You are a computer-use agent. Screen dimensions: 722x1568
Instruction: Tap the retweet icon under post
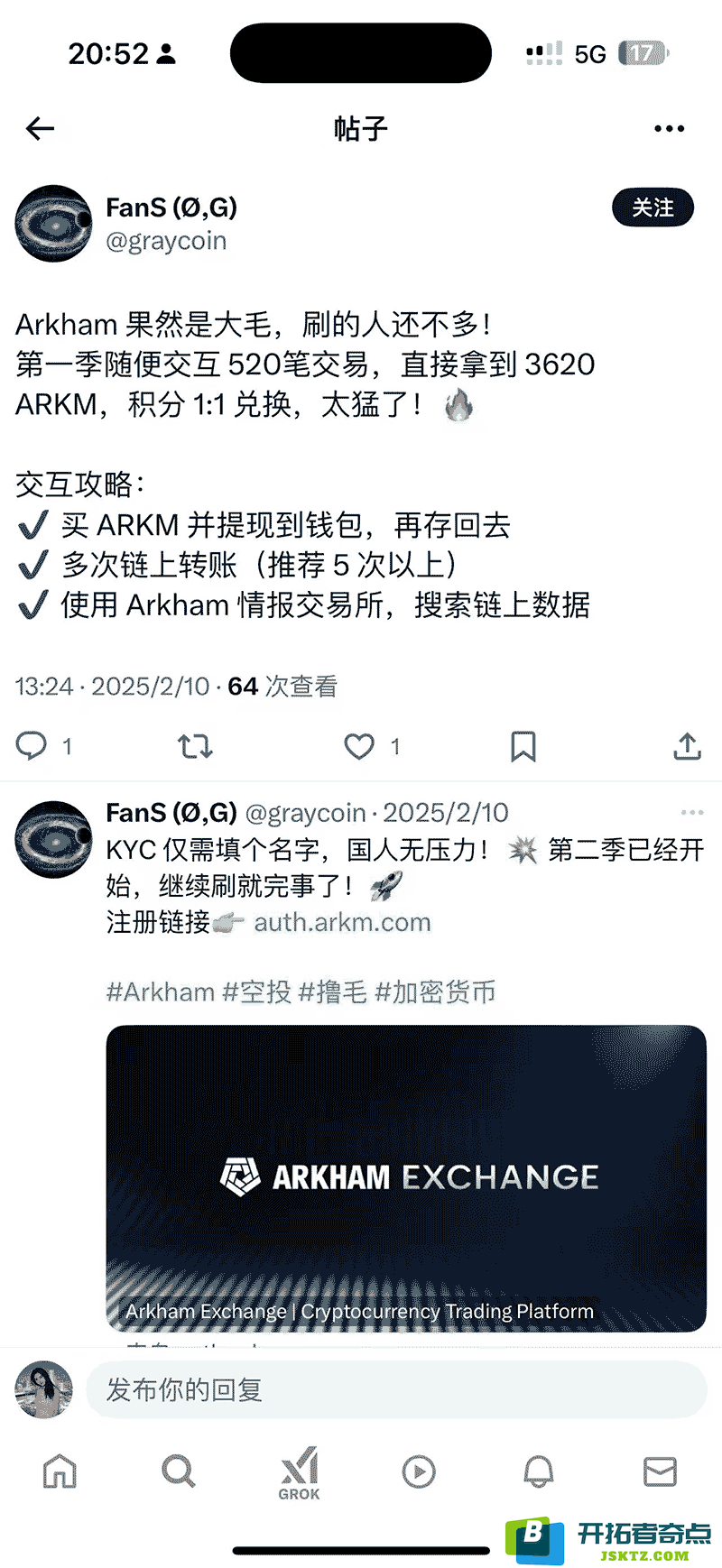[195, 746]
